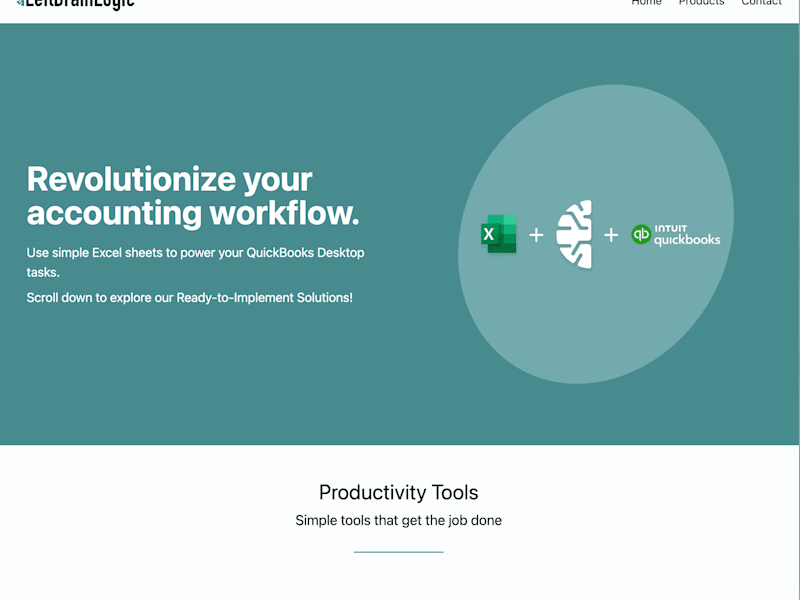Click the Excel spreadsheet icon

pyautogui.click(x=498, y=234)
